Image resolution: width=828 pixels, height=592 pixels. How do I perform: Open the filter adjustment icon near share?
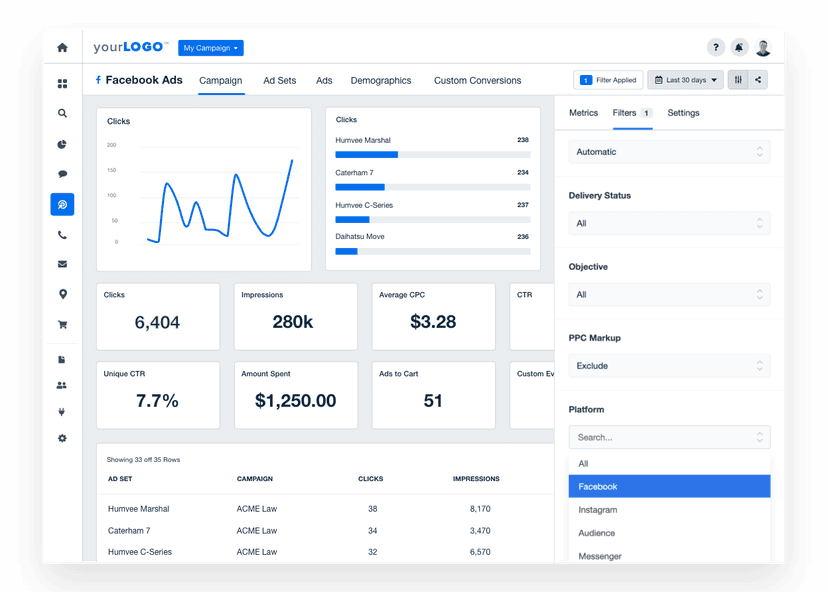pos(737,79)
